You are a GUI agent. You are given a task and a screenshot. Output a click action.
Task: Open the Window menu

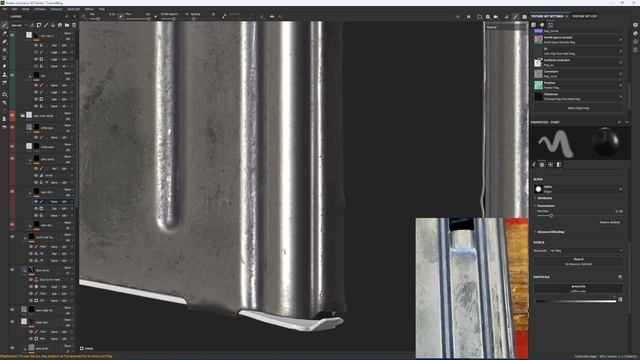click(x=40, y=9)
